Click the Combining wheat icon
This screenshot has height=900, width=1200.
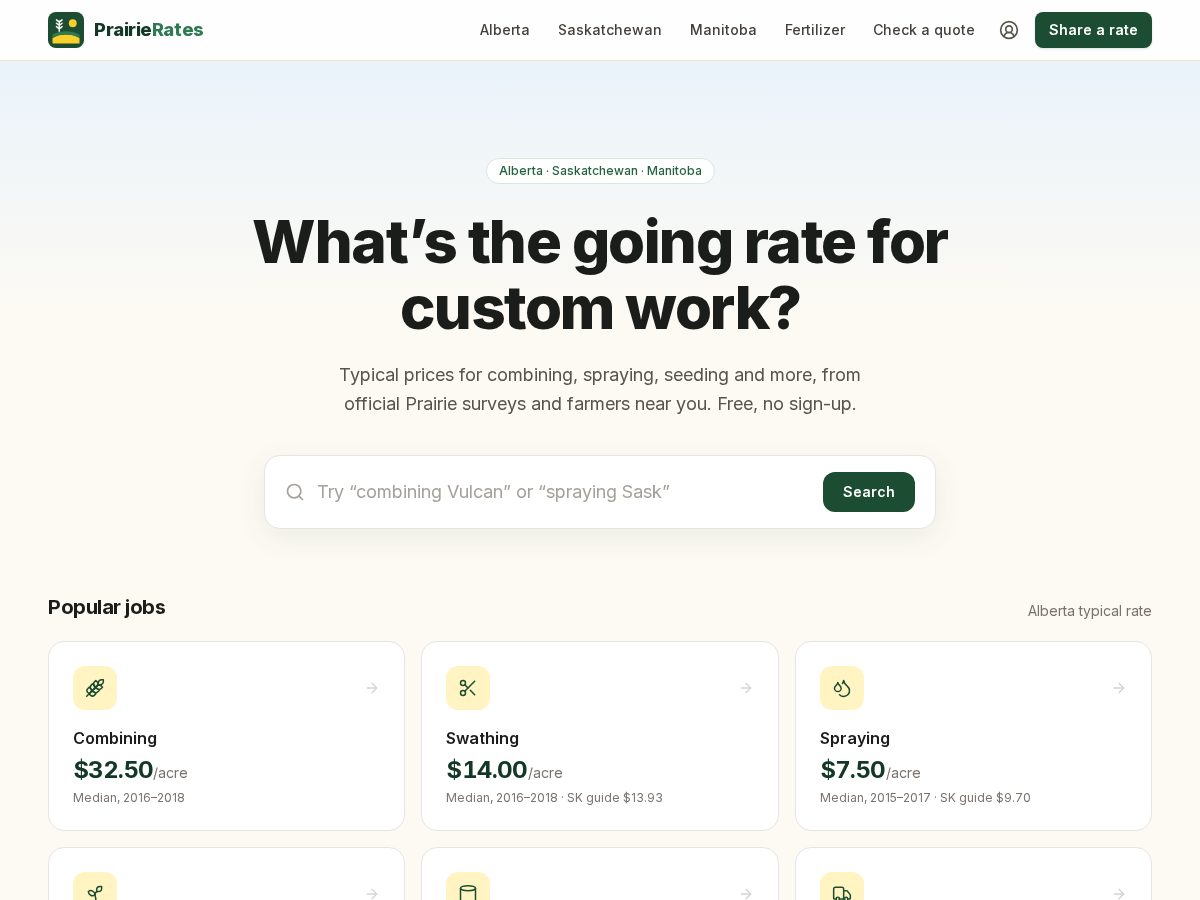[95, 688]
